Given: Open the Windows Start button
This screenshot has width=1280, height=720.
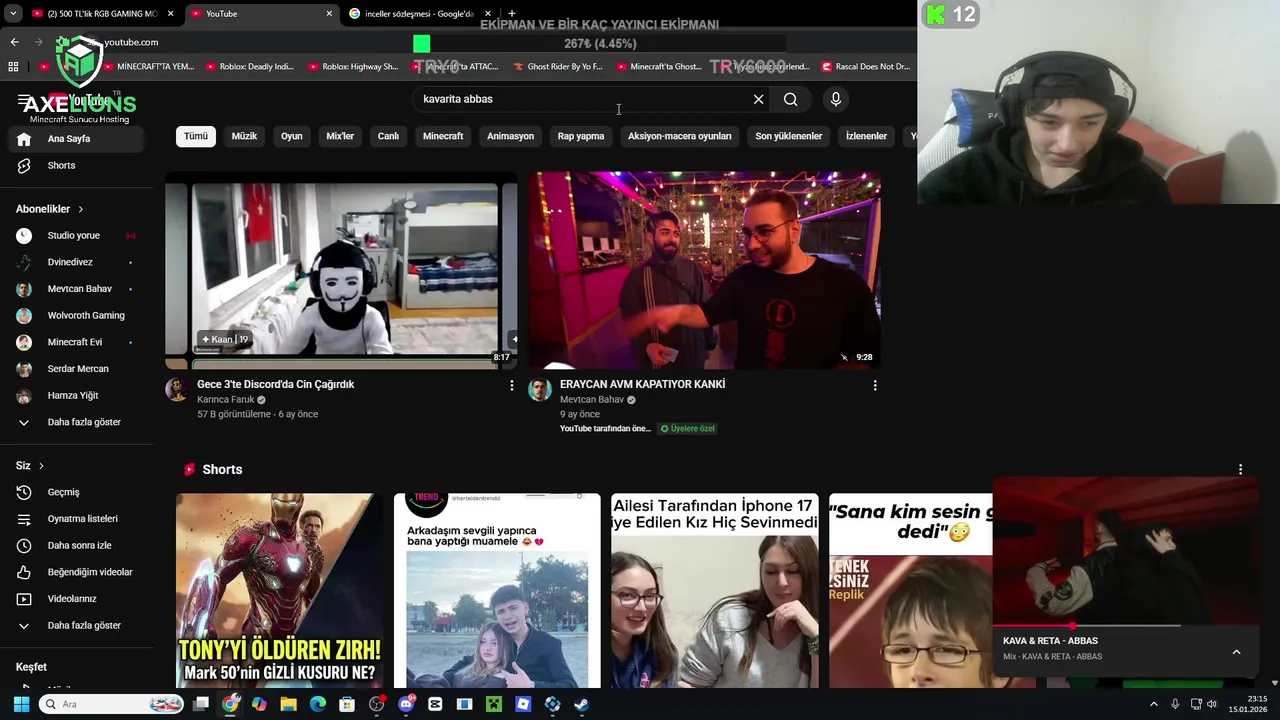Looking at the screenshot, I should [21, 704].
